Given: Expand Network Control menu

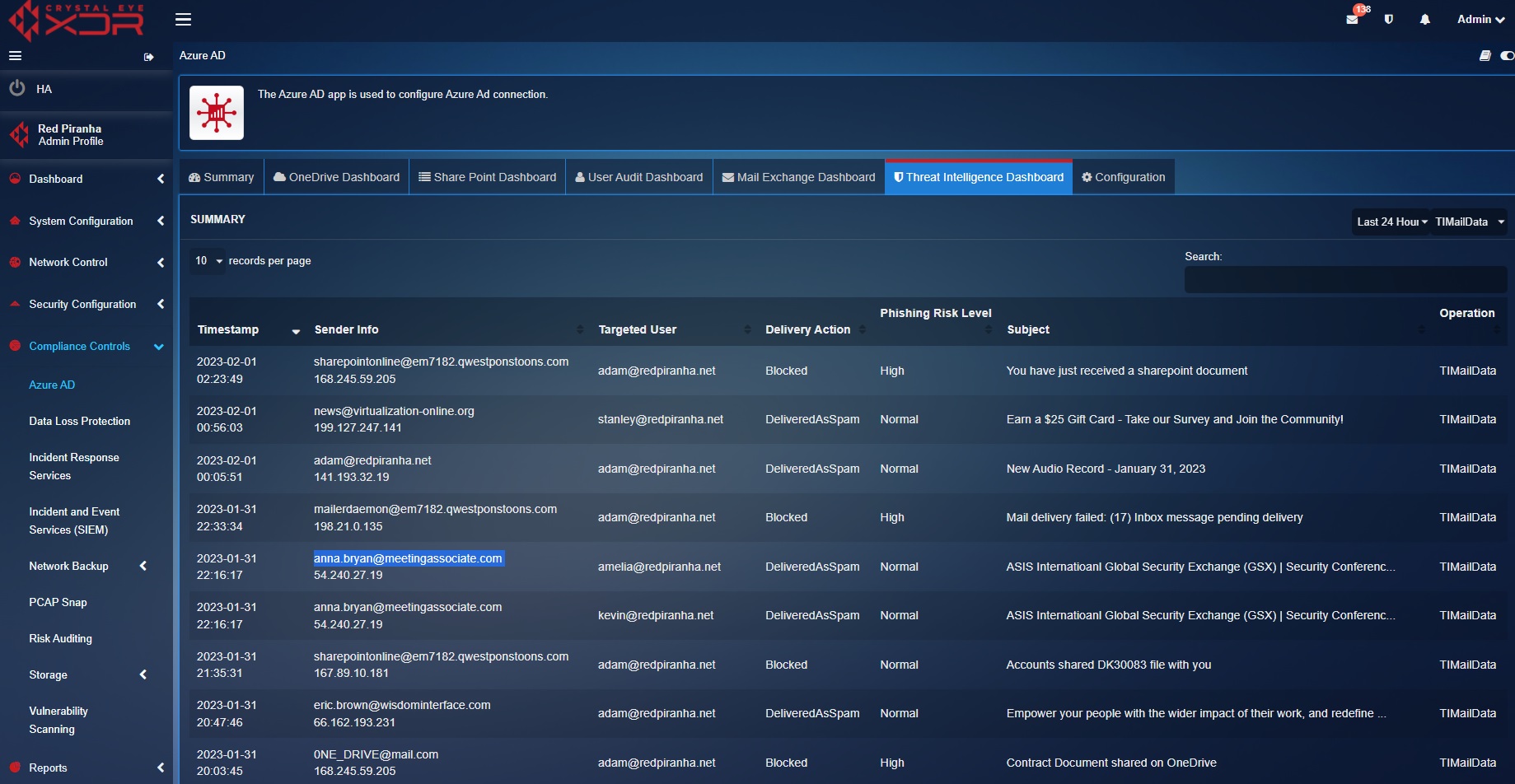Looking at the screenshot, I should point(87,262).
